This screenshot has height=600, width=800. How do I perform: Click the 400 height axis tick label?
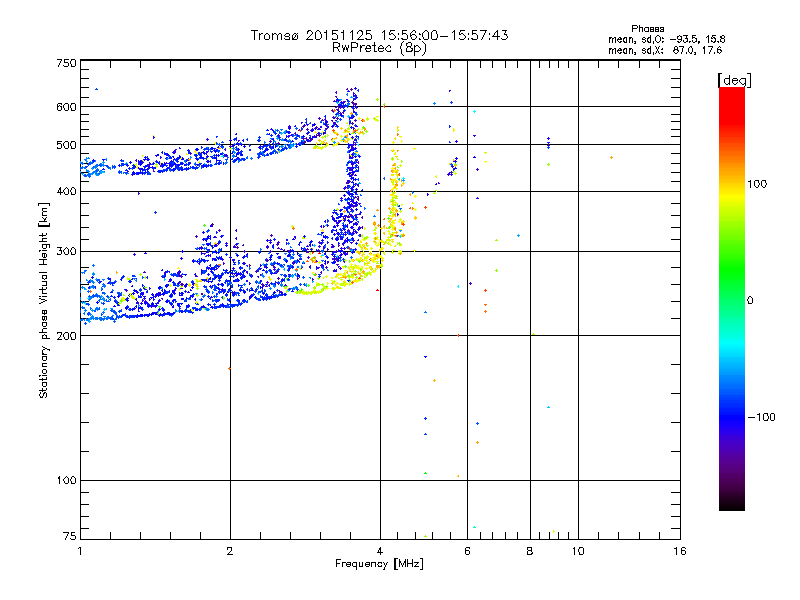pos(66,191)
